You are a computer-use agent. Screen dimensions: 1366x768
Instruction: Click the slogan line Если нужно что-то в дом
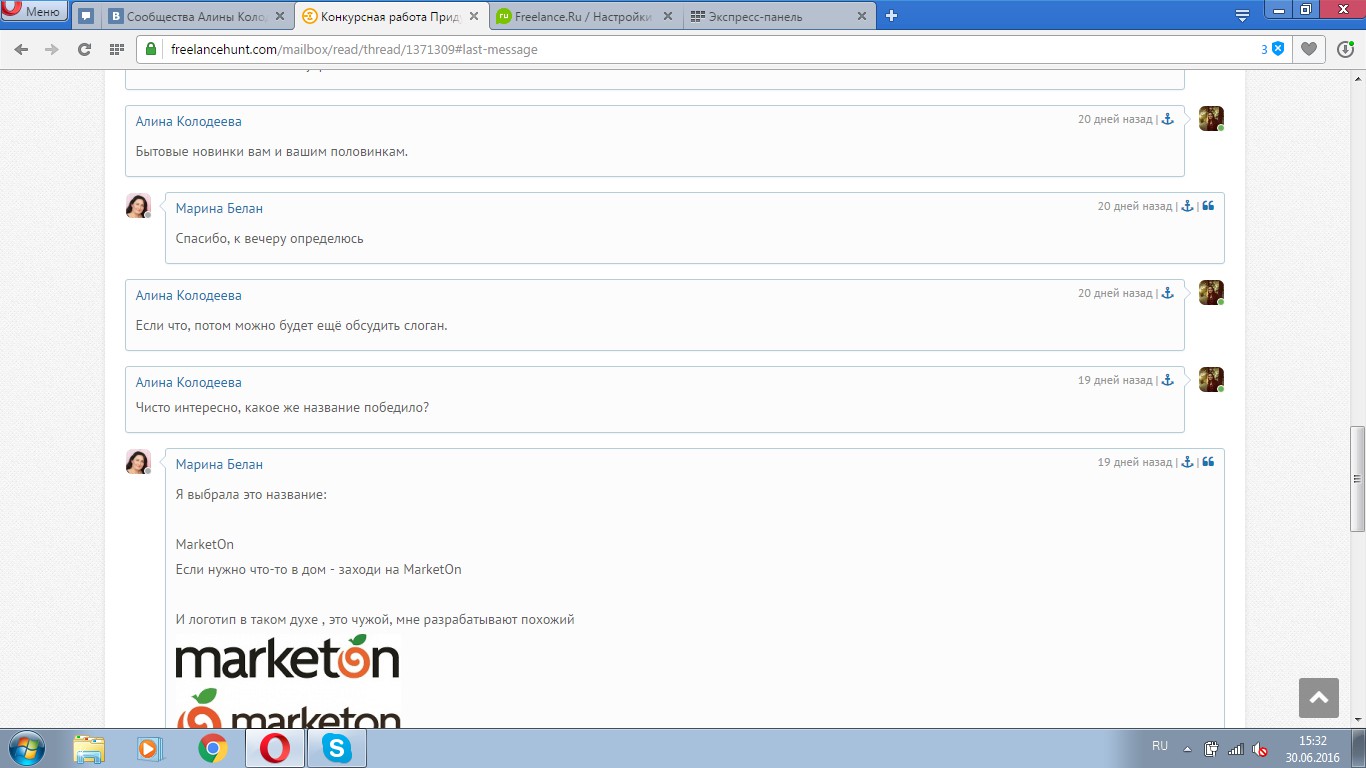coord(319,569)
